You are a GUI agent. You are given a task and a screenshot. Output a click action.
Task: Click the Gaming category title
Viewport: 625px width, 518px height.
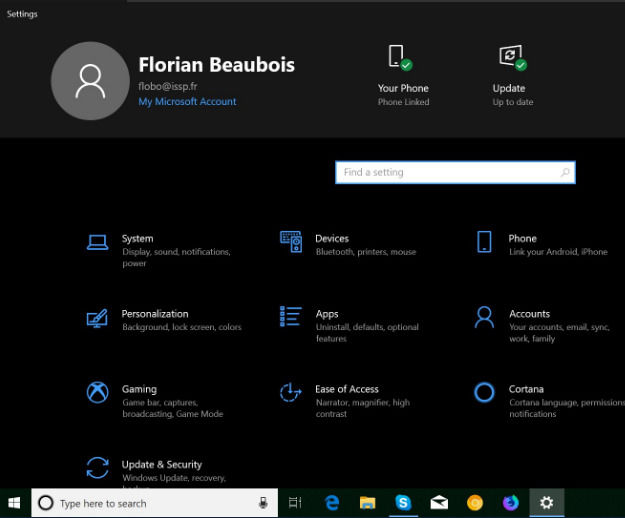[140, 389]
